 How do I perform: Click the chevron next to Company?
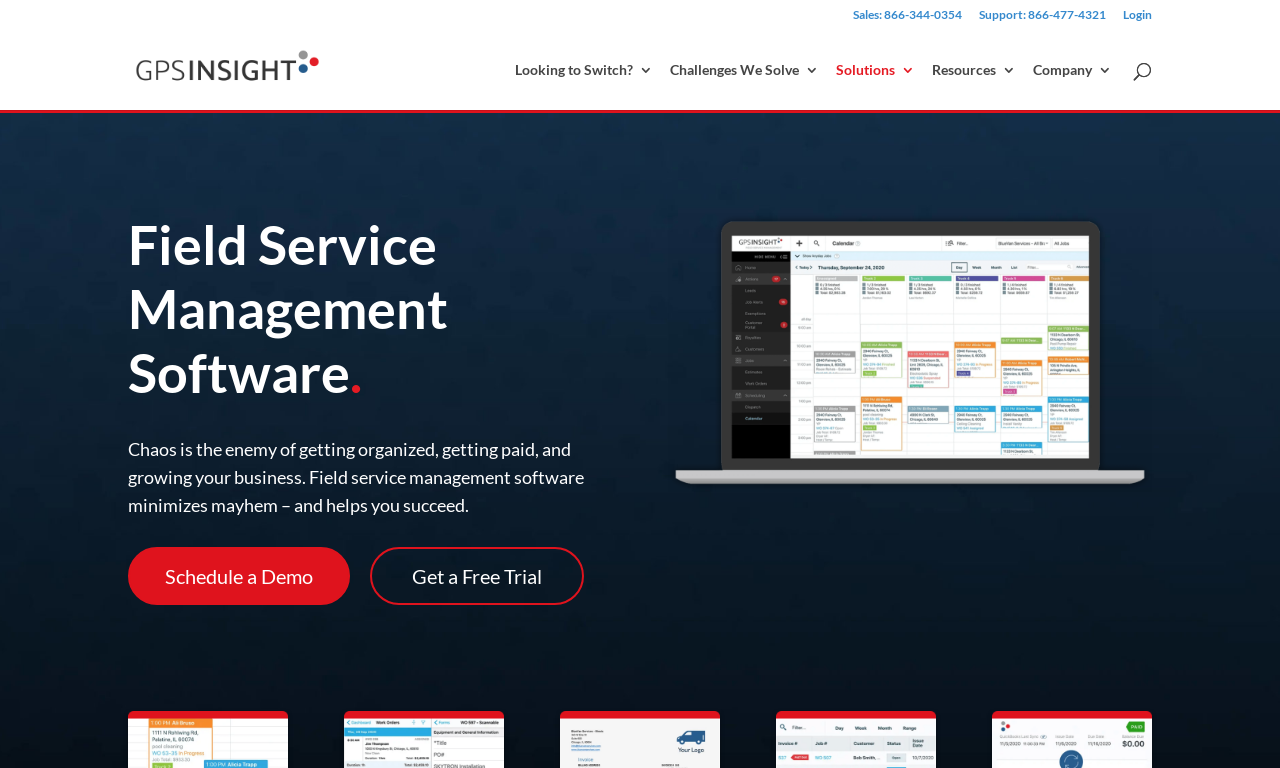1105,70
